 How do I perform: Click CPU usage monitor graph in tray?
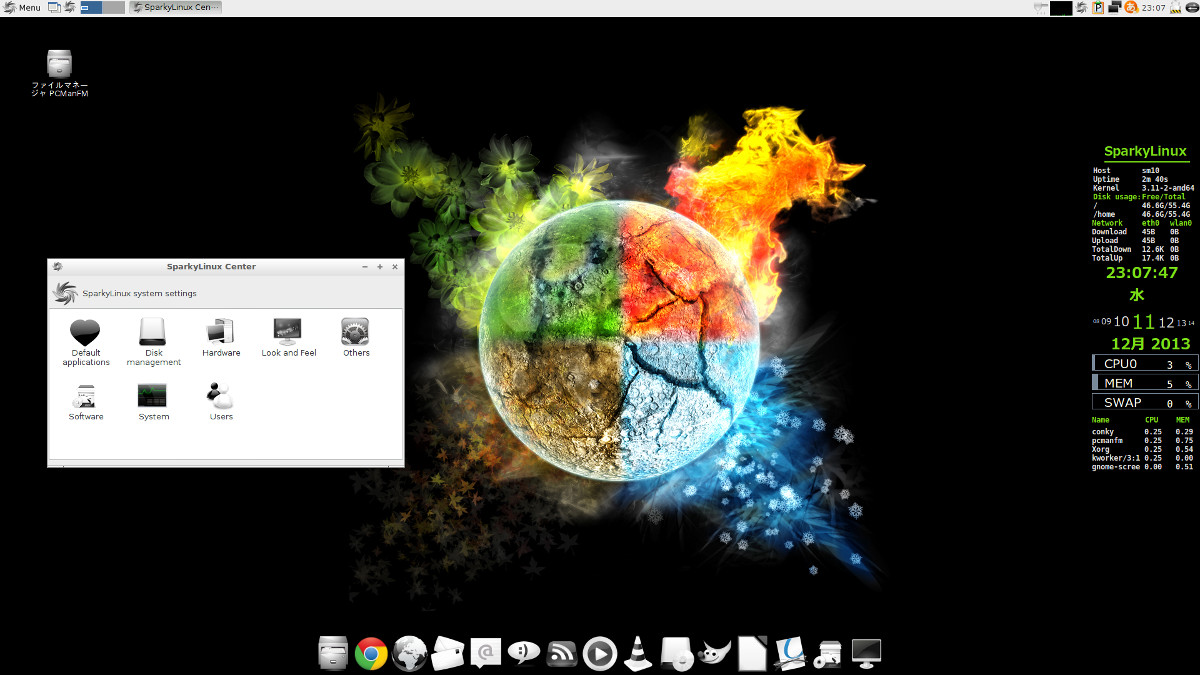point(1061,7)
